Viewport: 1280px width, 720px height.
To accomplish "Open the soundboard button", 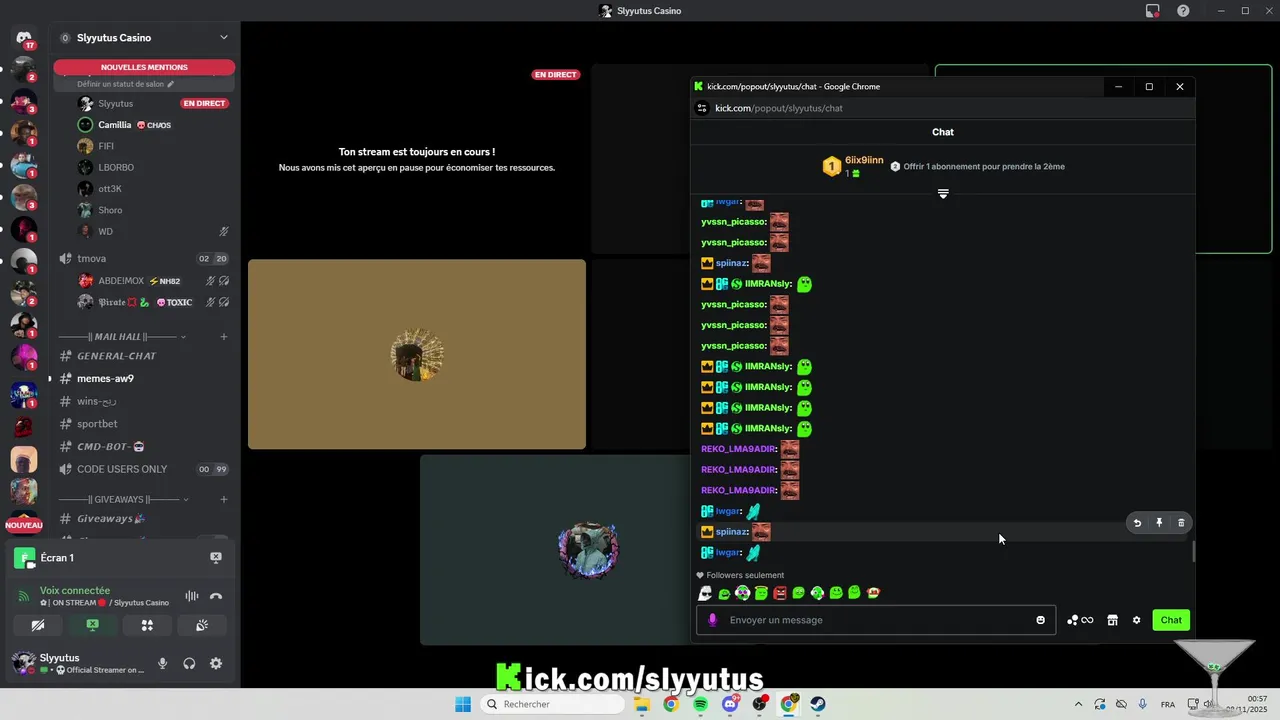I will 201,625.
